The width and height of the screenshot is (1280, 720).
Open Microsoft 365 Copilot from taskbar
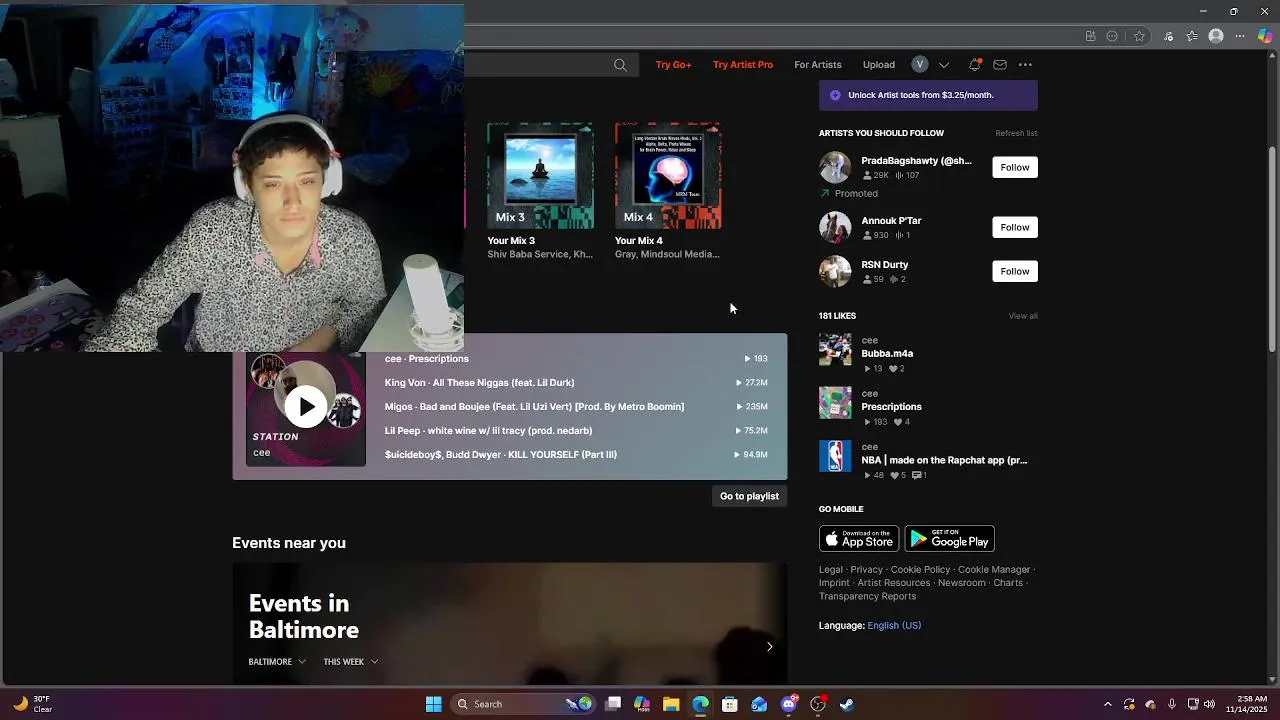[642, 704]
